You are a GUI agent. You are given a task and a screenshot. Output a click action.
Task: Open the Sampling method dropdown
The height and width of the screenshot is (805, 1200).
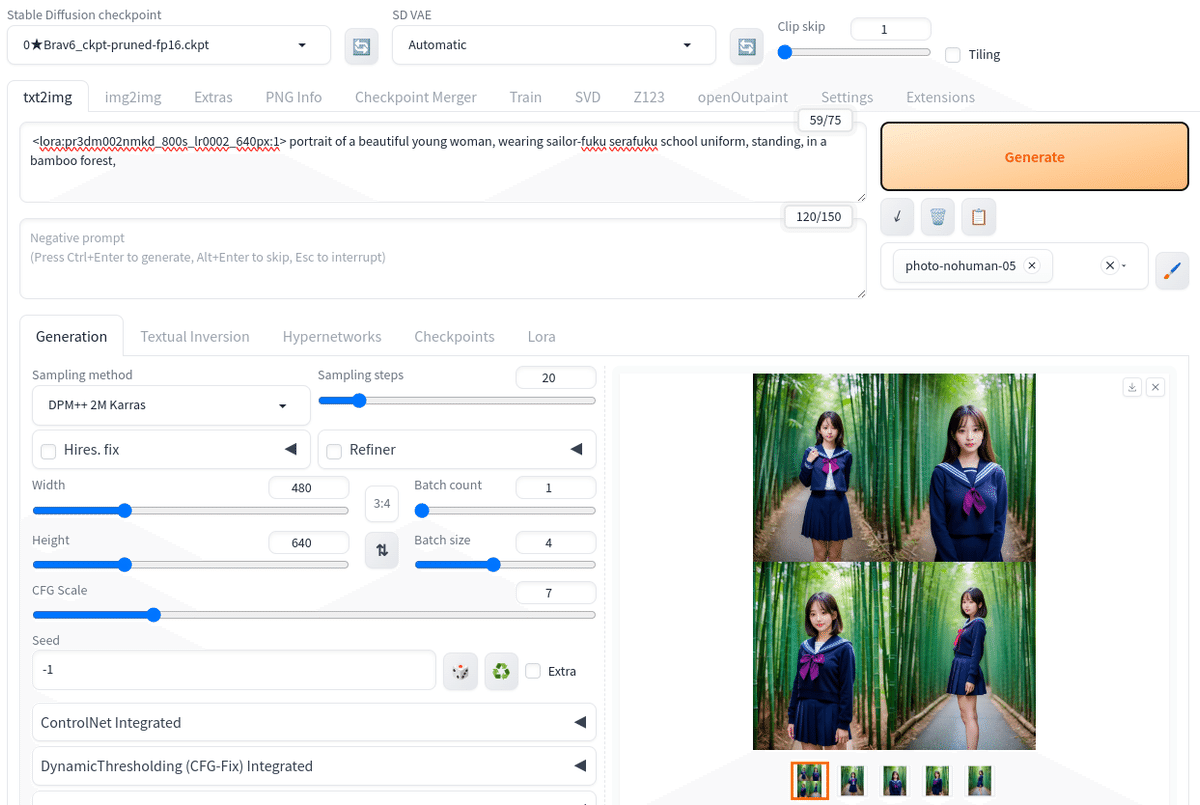click(170, 405)
